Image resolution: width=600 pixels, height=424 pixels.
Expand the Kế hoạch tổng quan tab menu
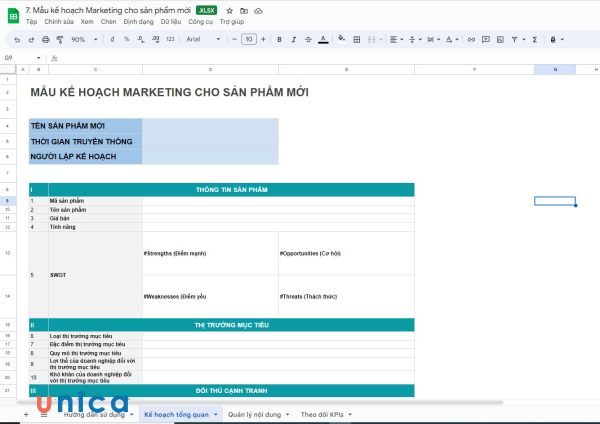tap(215, 413)
